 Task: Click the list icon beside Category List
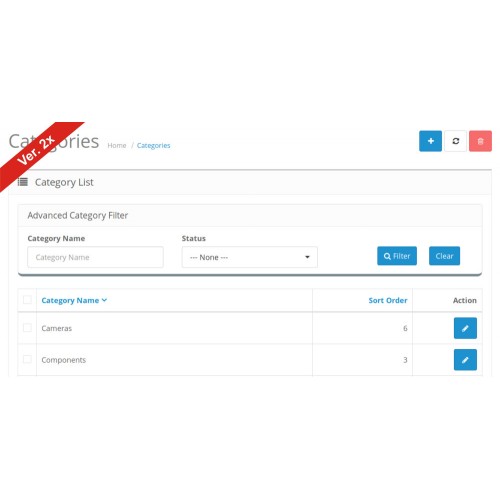[23, 182]
